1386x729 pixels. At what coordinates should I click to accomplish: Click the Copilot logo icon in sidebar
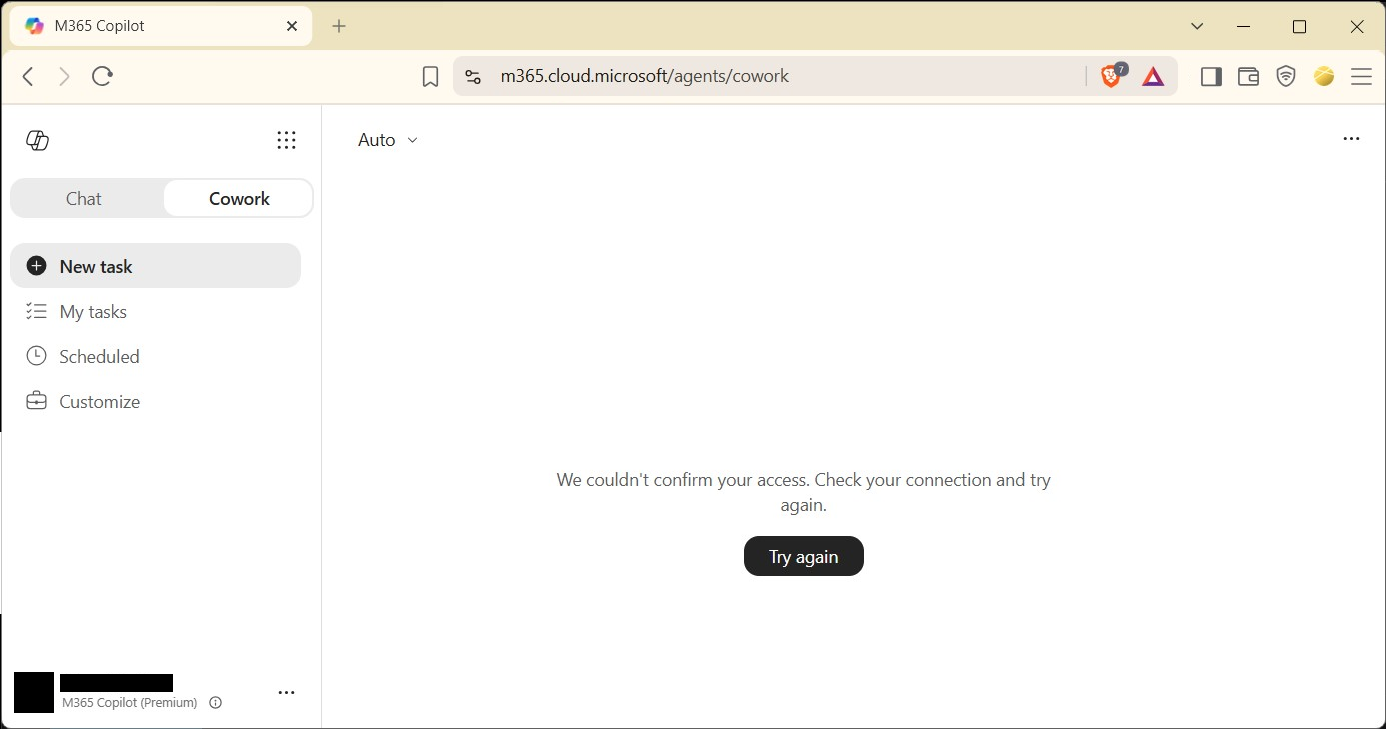click(x=37, y=140)
